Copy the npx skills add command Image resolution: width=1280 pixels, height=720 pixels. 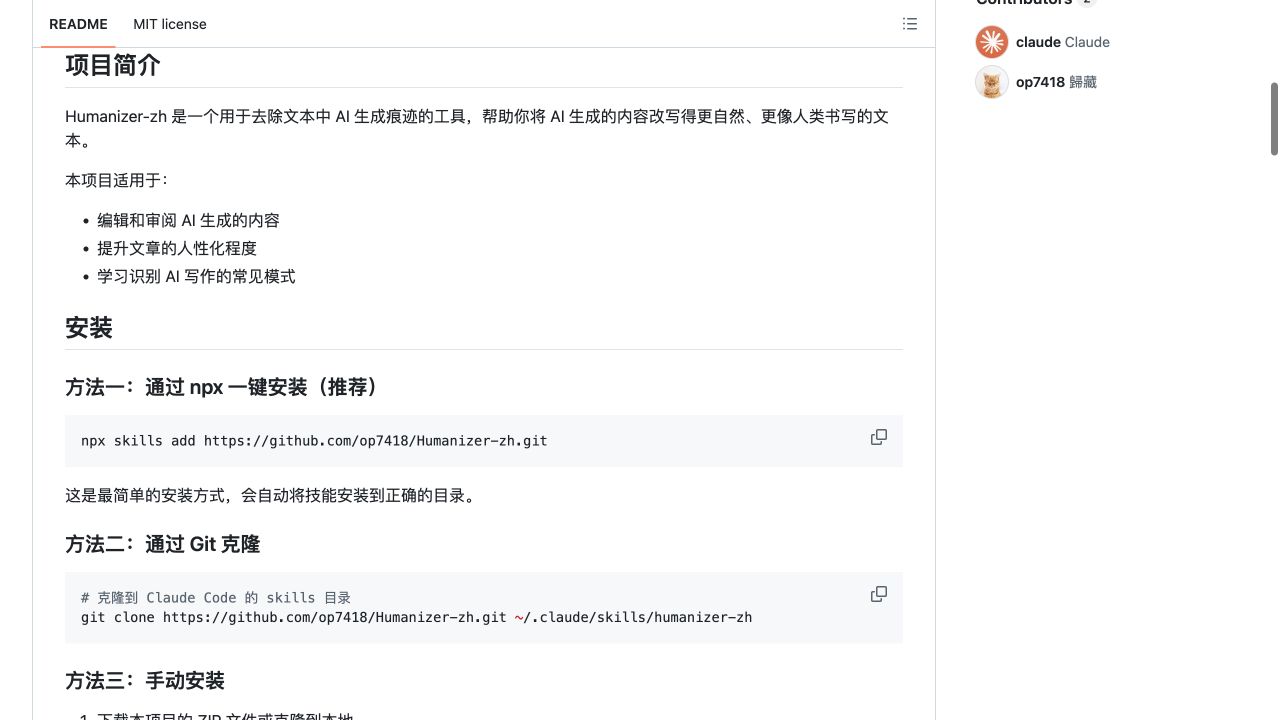coord(878,437)
